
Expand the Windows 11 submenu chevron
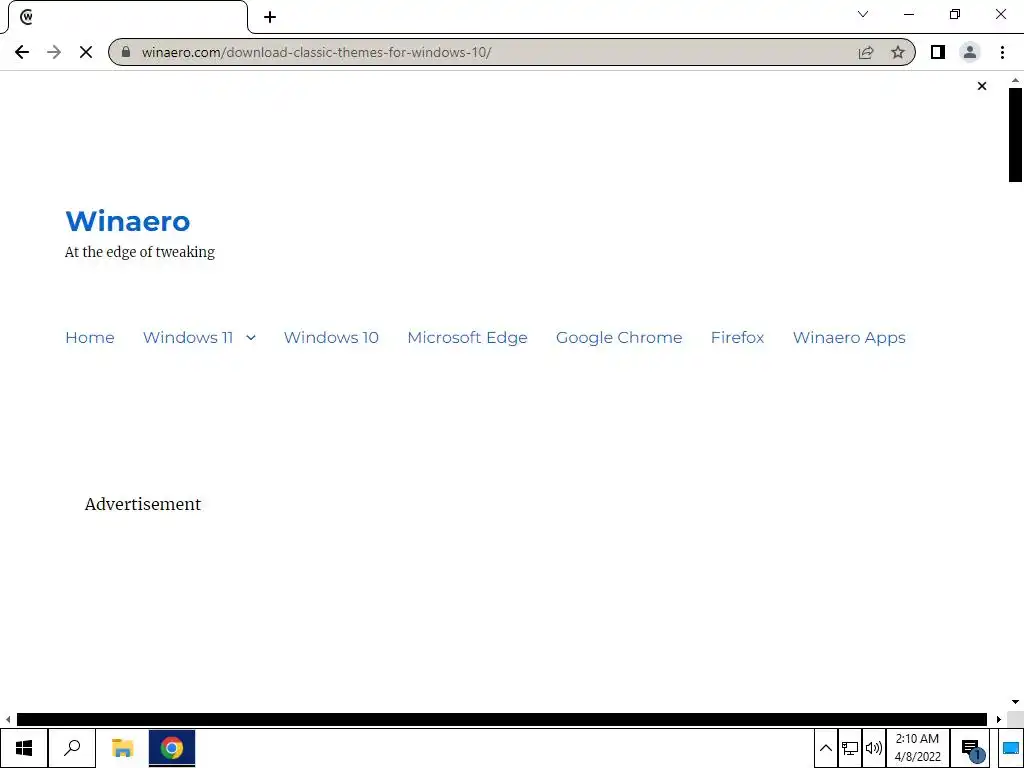coord(251,338)
